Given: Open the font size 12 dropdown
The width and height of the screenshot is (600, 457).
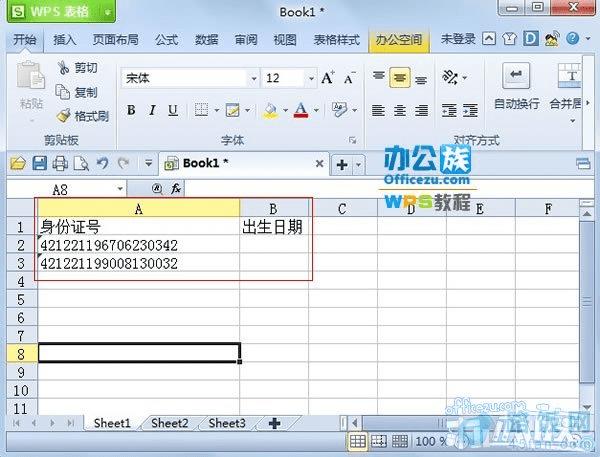Looking at the screenshot, I should tap(311, 78).
